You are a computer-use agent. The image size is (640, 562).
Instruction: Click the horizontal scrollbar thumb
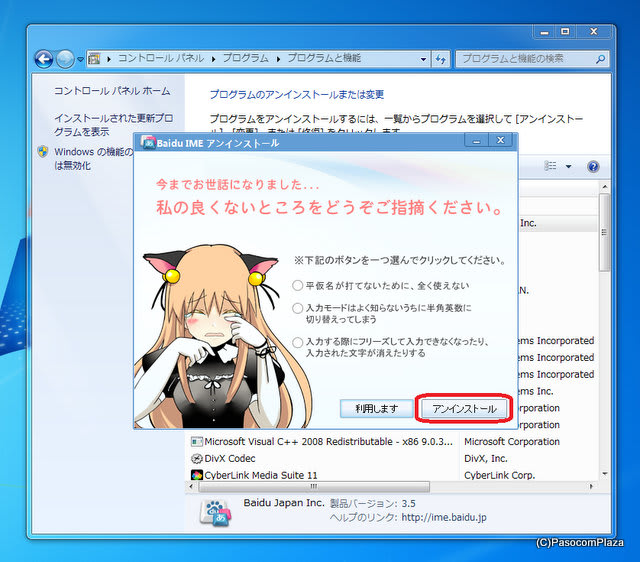coord(313,486)
